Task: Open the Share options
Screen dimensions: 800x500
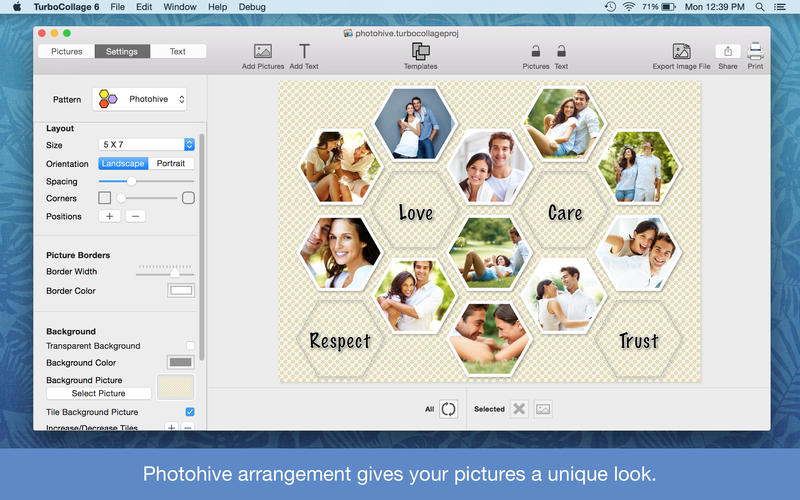Action: tap(727, 51)
